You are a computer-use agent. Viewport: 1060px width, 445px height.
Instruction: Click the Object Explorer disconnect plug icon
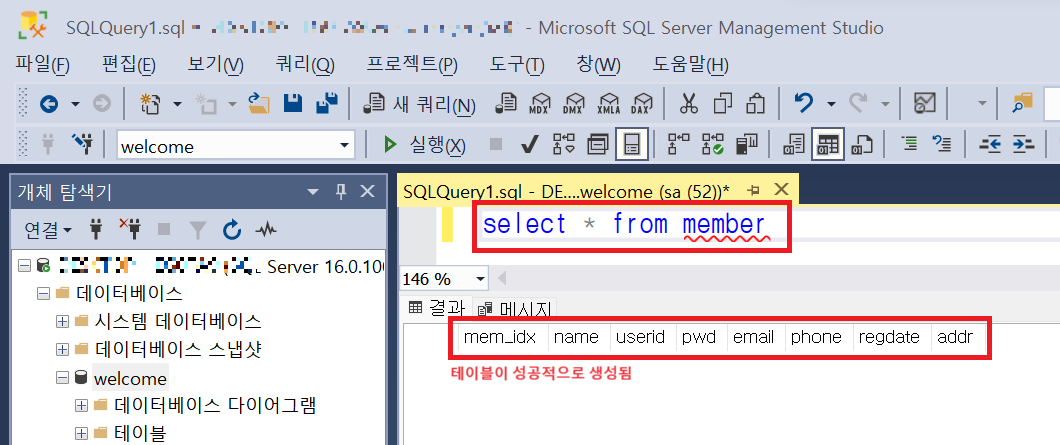pyautogui.click(x=129, y=230)
